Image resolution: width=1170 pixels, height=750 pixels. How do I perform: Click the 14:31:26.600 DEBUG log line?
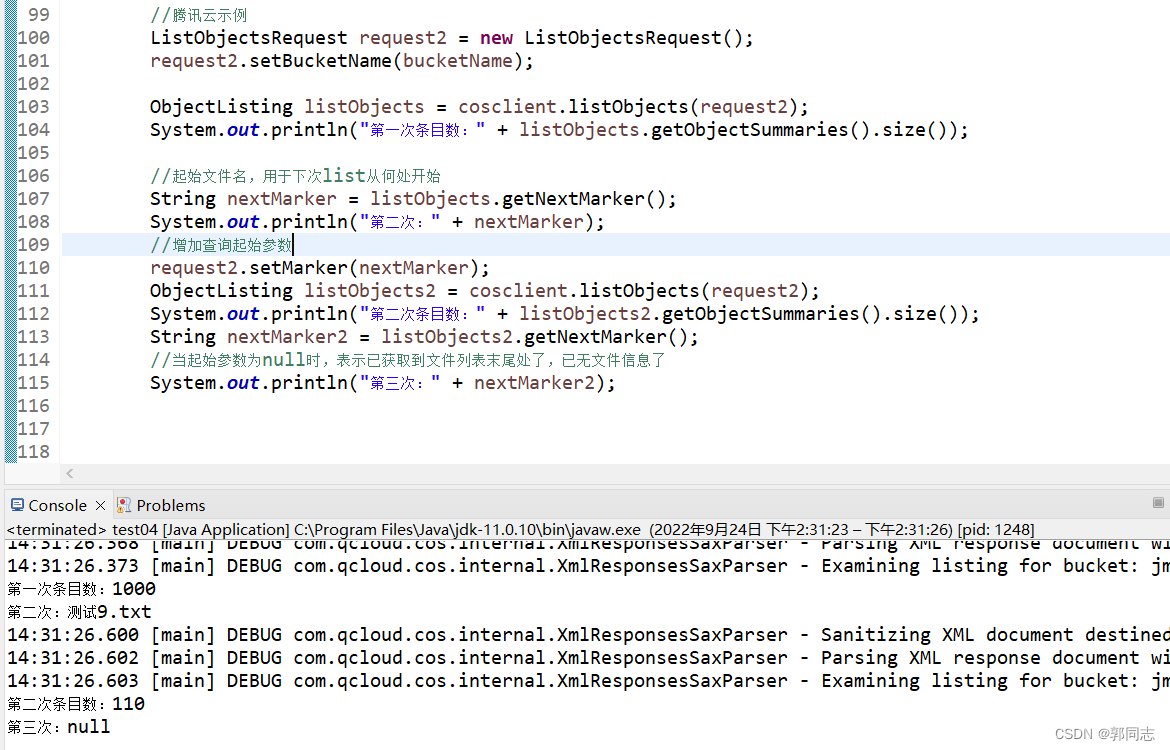coord(588,635)
